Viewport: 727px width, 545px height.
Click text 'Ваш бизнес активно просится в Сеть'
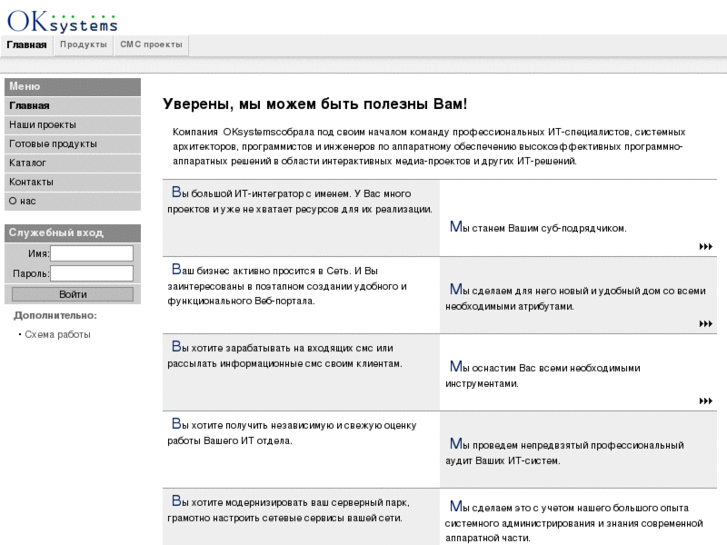tap(260, 269)
